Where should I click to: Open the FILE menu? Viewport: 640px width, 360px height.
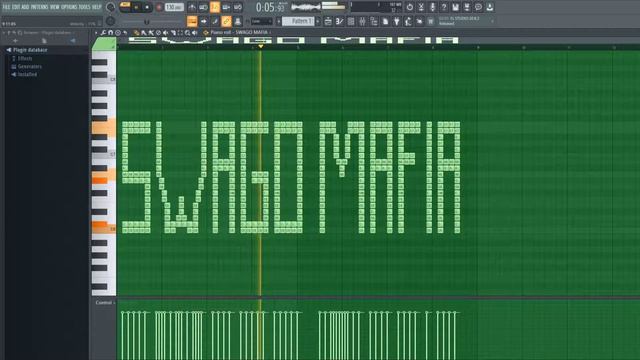tap(6, 7)
